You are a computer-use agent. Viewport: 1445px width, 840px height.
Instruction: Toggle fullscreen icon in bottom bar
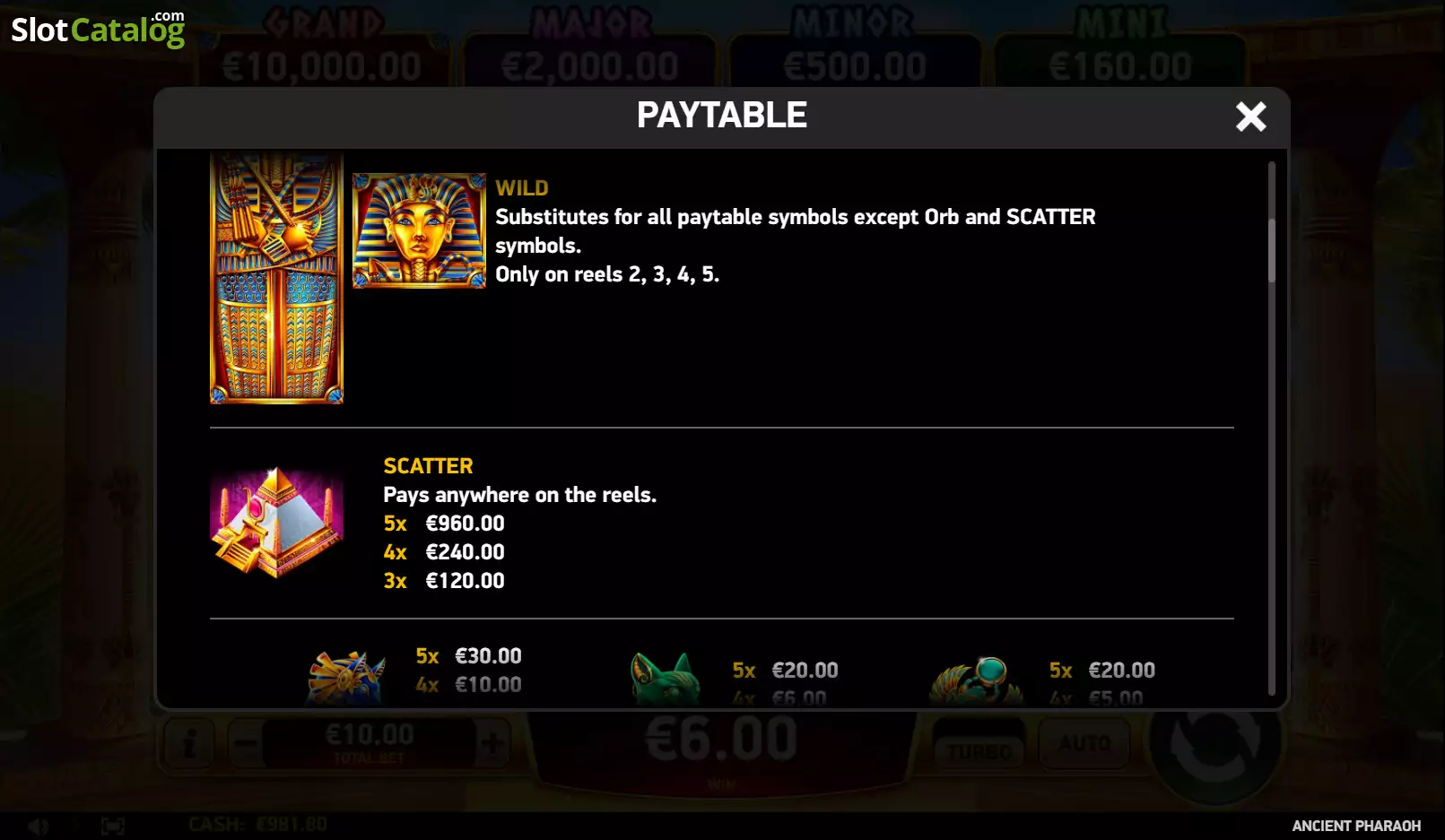click(x=113, y=826)
